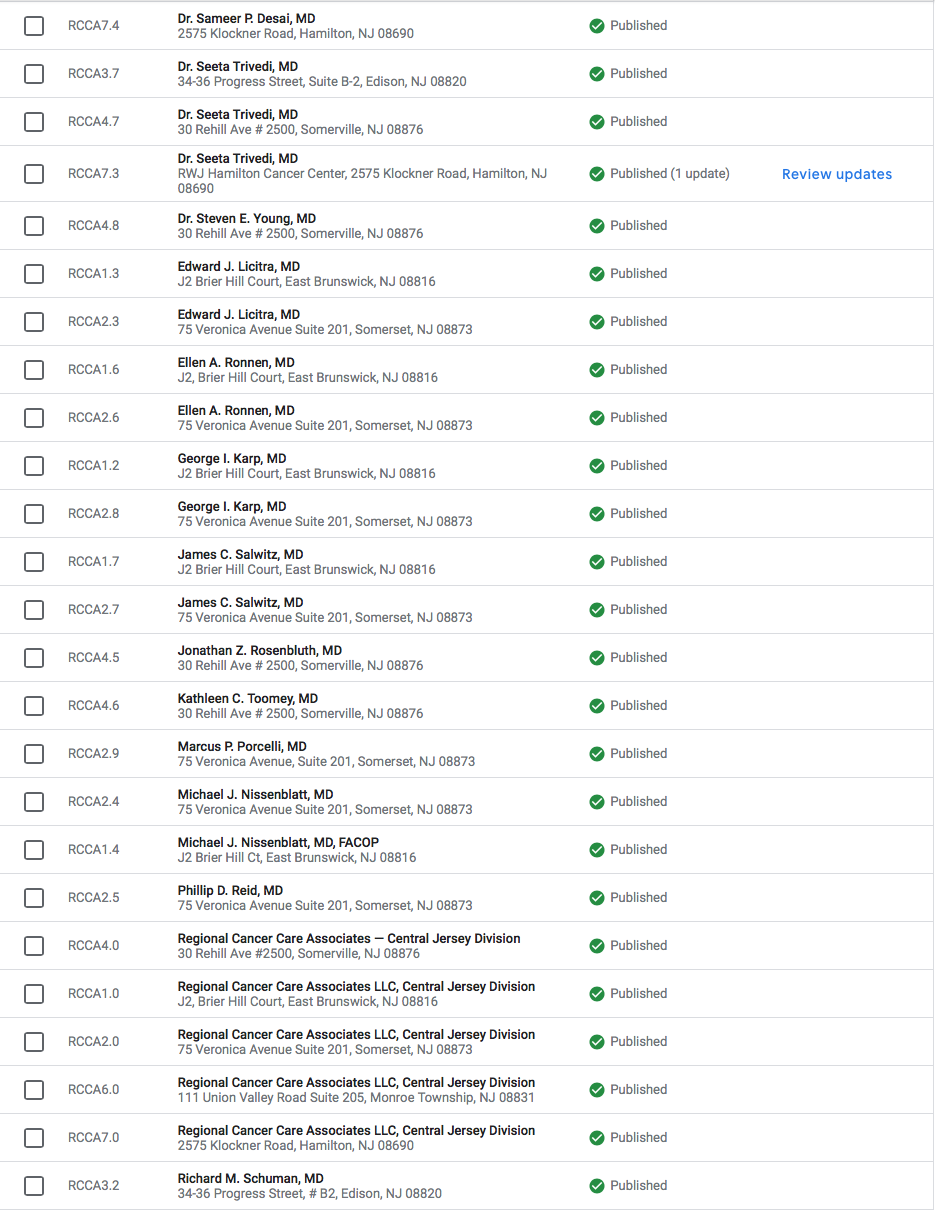Click green check icon in RCCA1.6 row
Screen dimensions: 935x1210
(597, 370)
